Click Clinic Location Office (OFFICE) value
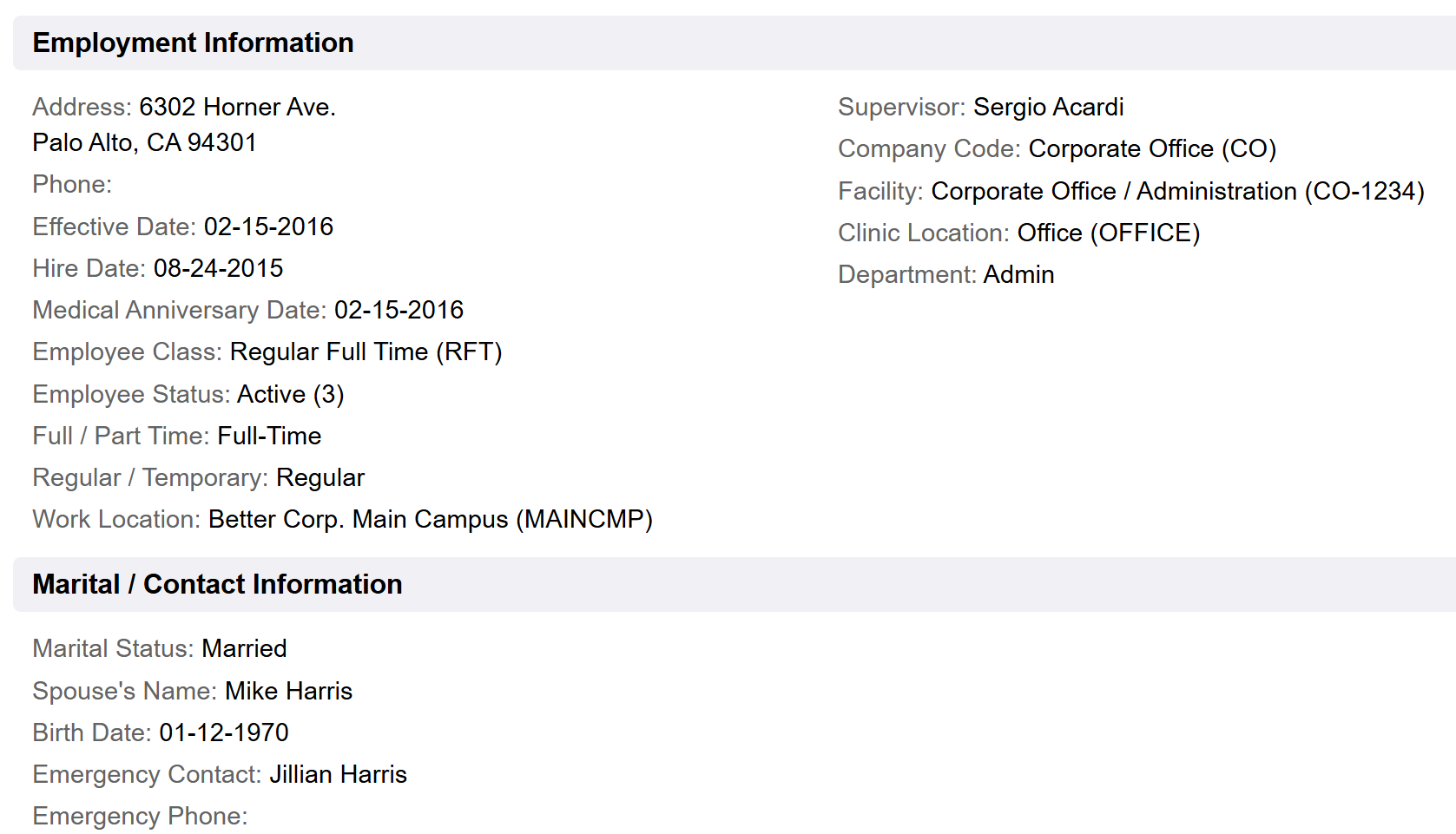 point(1108,233)
